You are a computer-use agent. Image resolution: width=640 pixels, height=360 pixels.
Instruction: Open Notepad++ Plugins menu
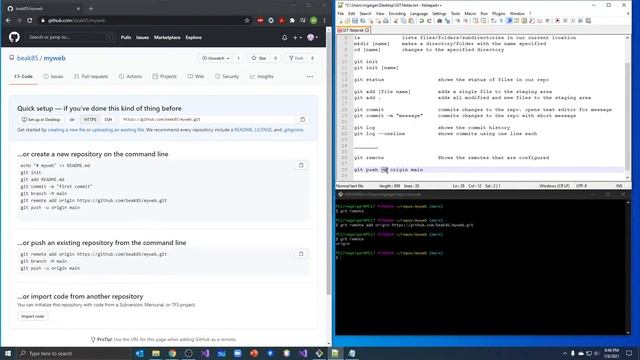coord(498,13)
